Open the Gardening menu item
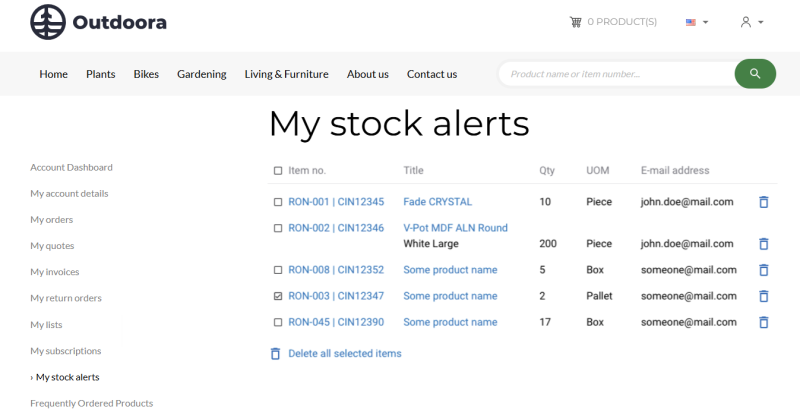800x419 pixels. click(202, 74)
